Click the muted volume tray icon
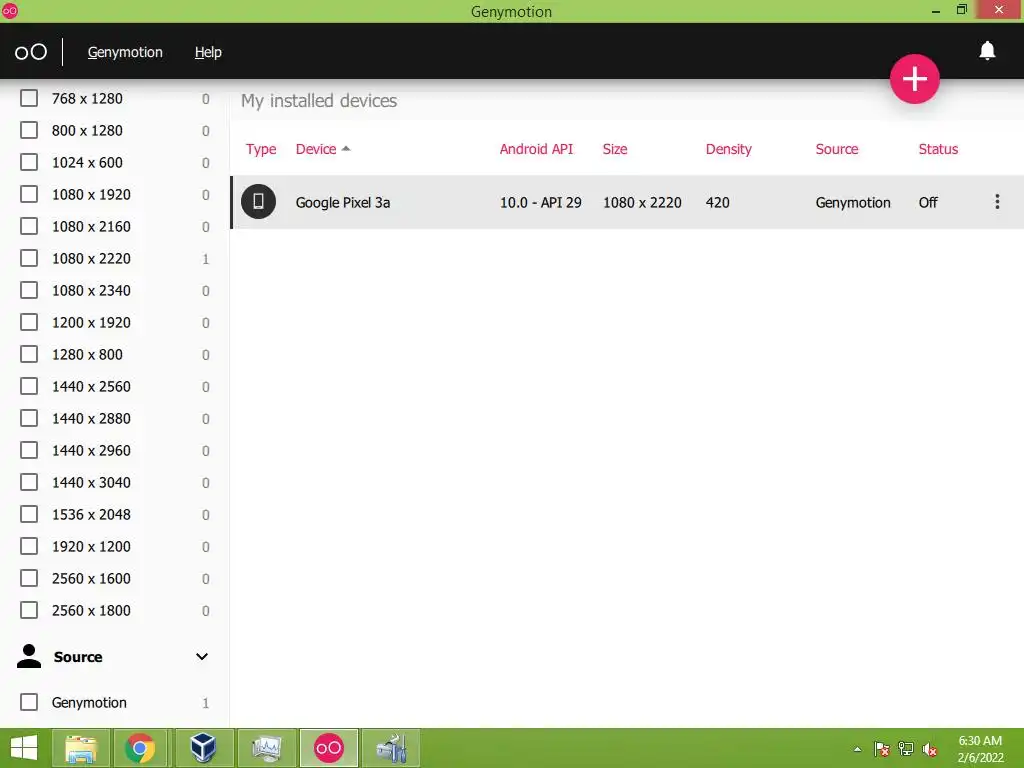The image size is (1024, 768). 930,749
